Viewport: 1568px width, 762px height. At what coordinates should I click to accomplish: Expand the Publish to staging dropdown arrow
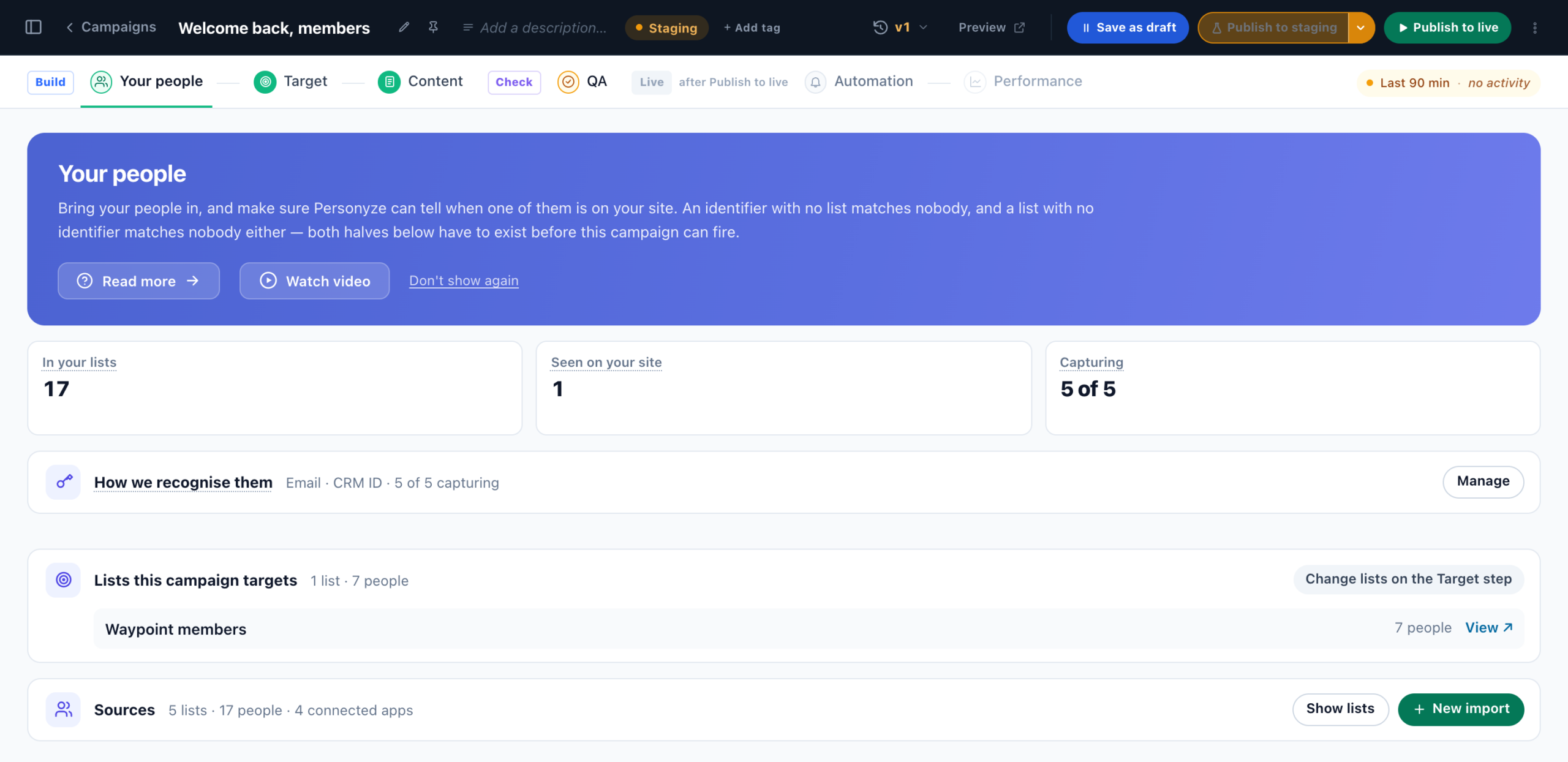(x=1361, y=28)
